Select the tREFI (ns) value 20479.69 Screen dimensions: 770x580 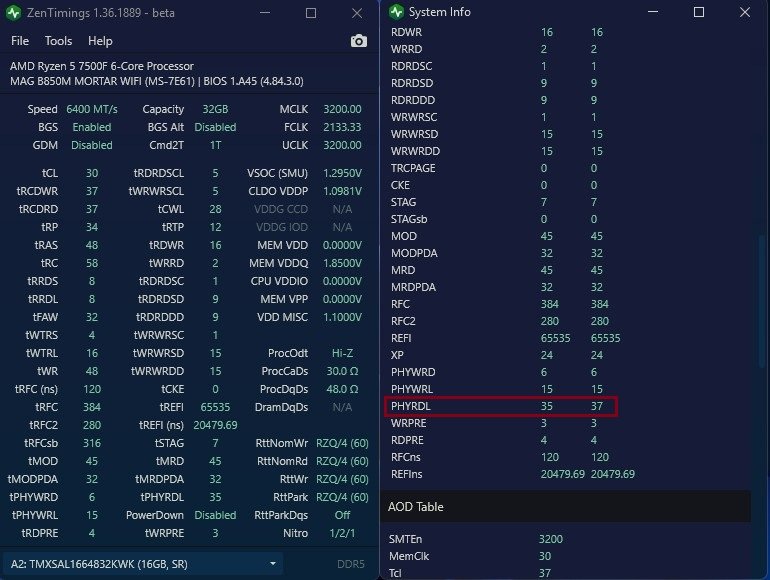(x=215, y=425)
